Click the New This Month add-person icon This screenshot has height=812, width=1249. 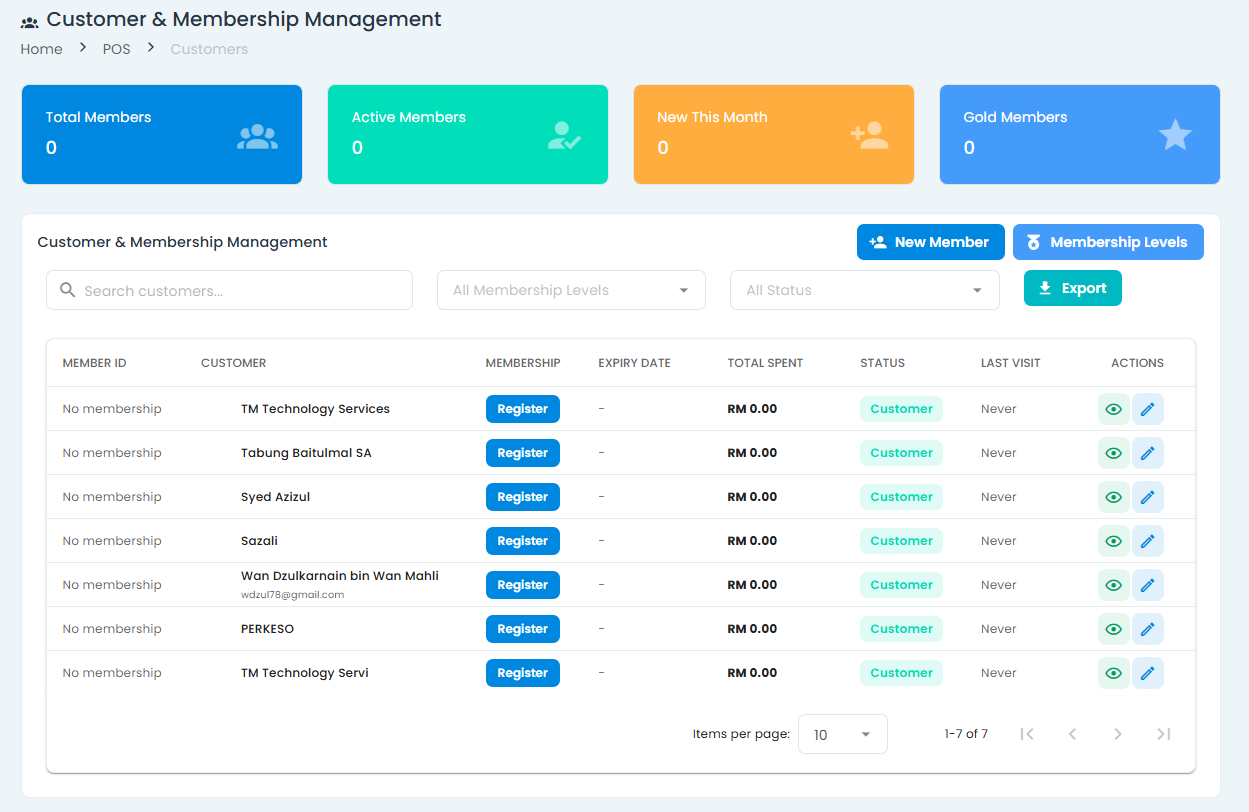869,135
